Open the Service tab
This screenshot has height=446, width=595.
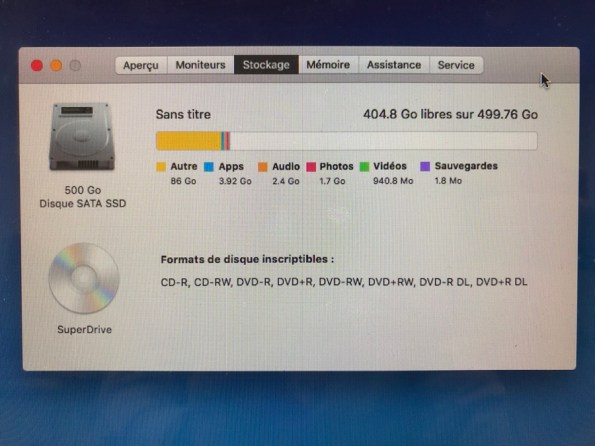click(x=456, y=65)
